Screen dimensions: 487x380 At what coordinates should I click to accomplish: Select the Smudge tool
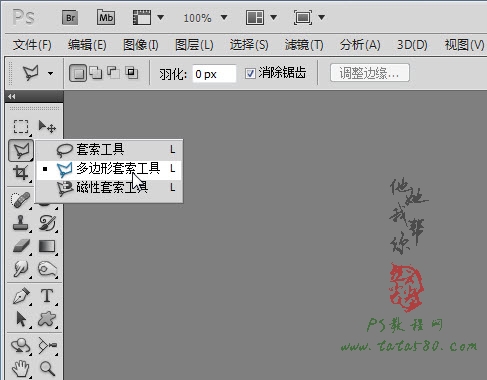coord(21,269)
